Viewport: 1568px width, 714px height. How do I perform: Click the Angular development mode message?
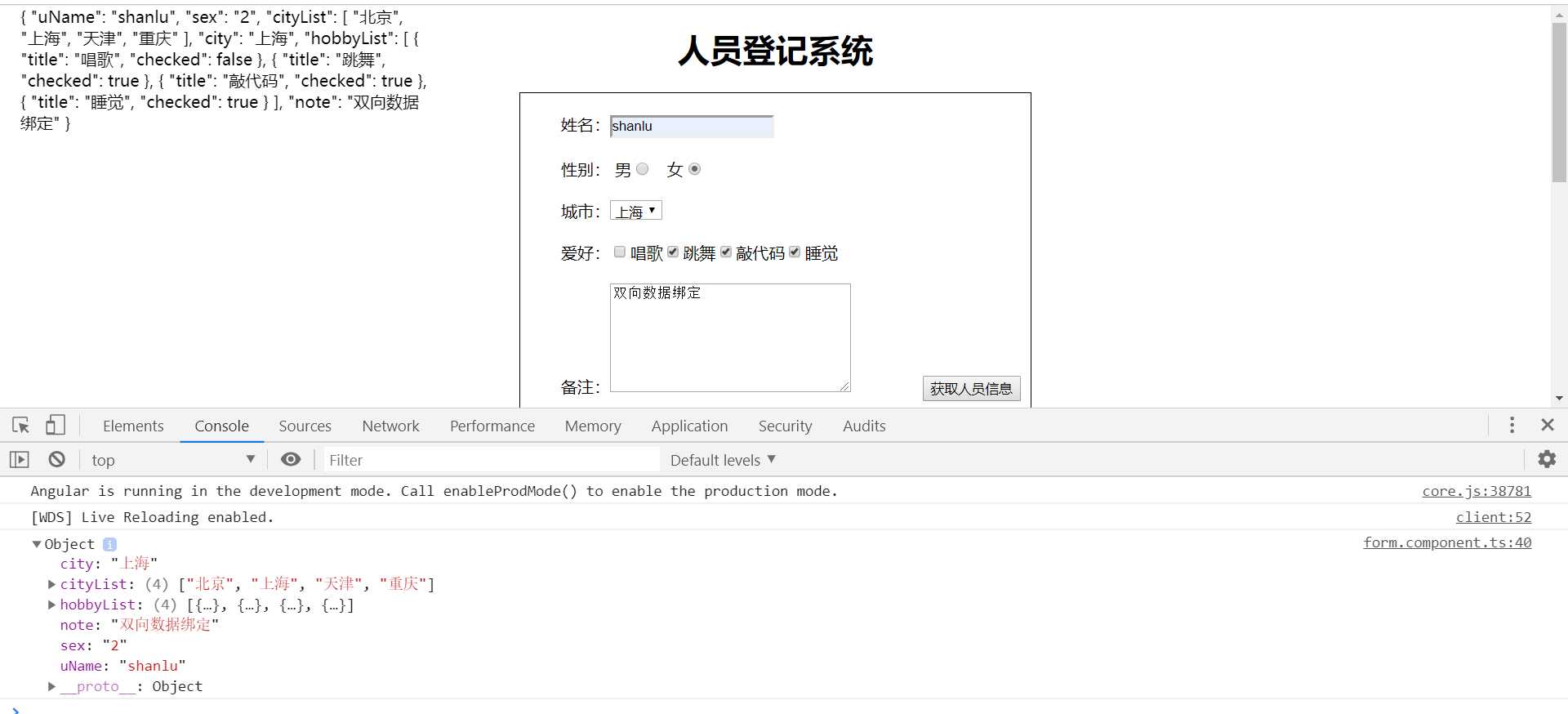[x=434, y=491]
